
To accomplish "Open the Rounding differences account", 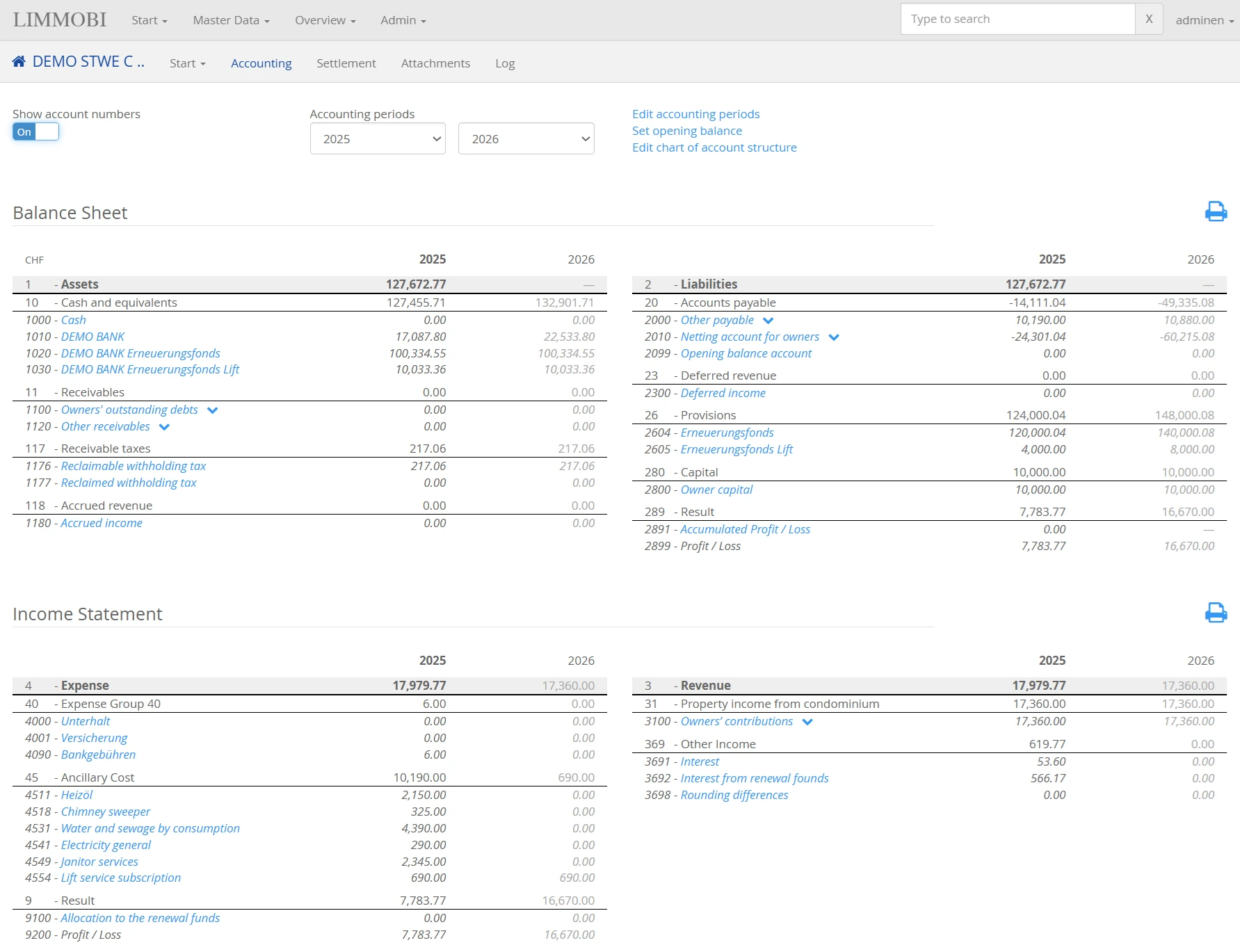I will pos(734,795).
